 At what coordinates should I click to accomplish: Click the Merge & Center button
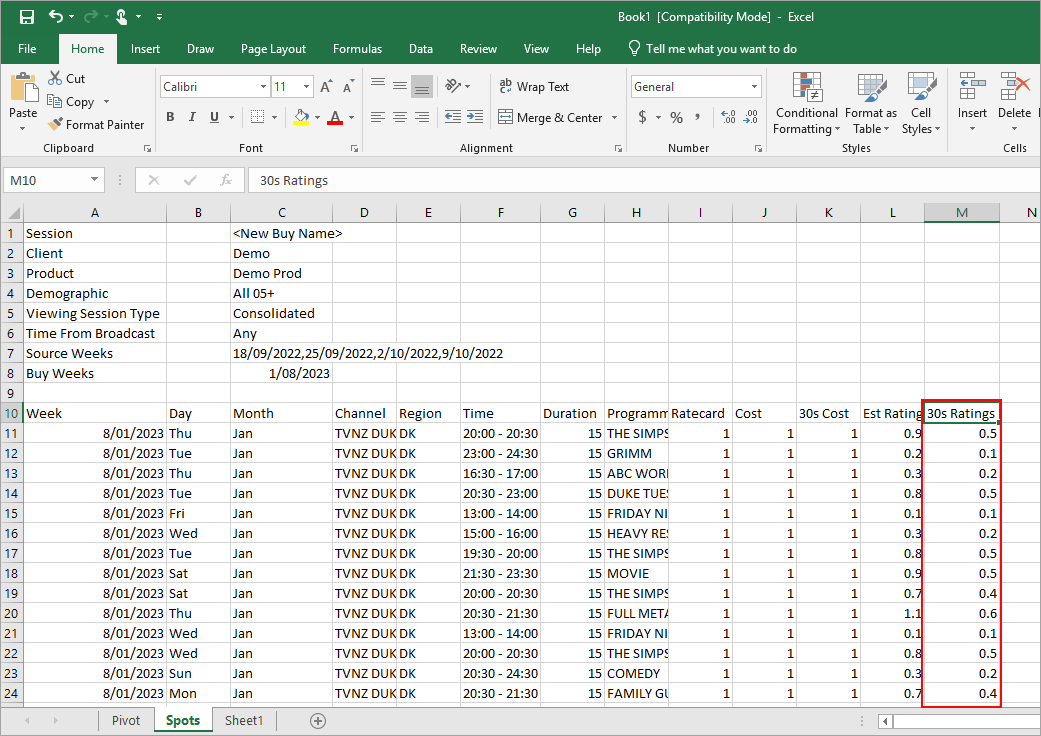pyautogui.click(x=550, y=117)
